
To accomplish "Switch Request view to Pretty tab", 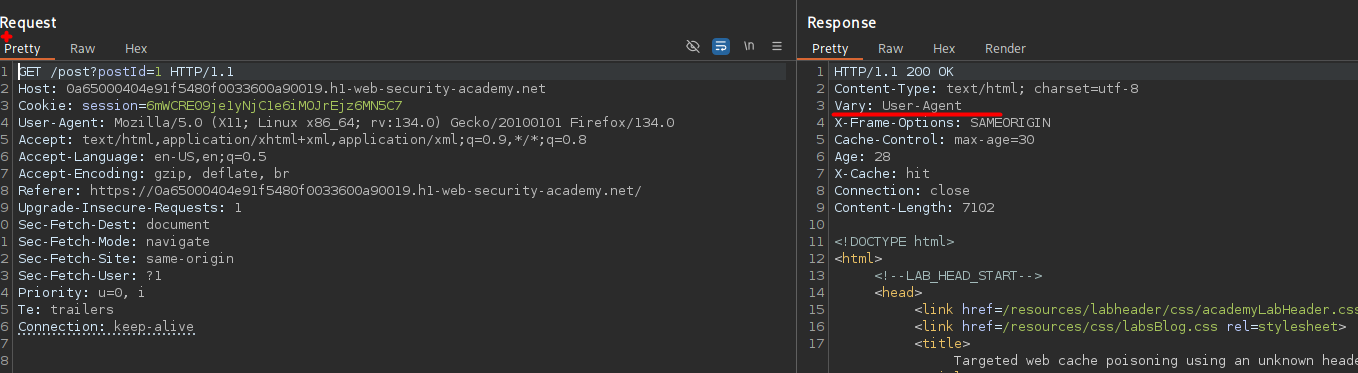I will [22, 48].
